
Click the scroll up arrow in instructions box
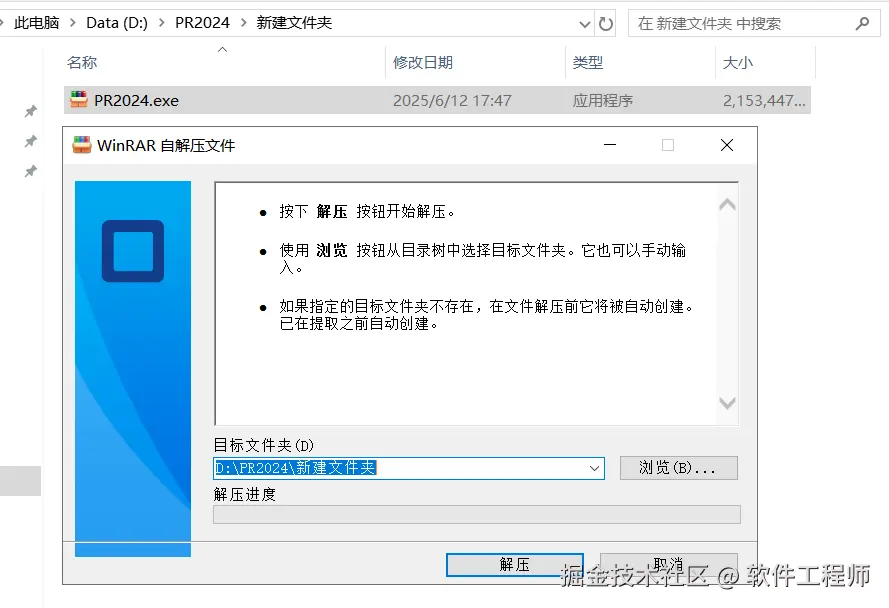click(727, 205)
